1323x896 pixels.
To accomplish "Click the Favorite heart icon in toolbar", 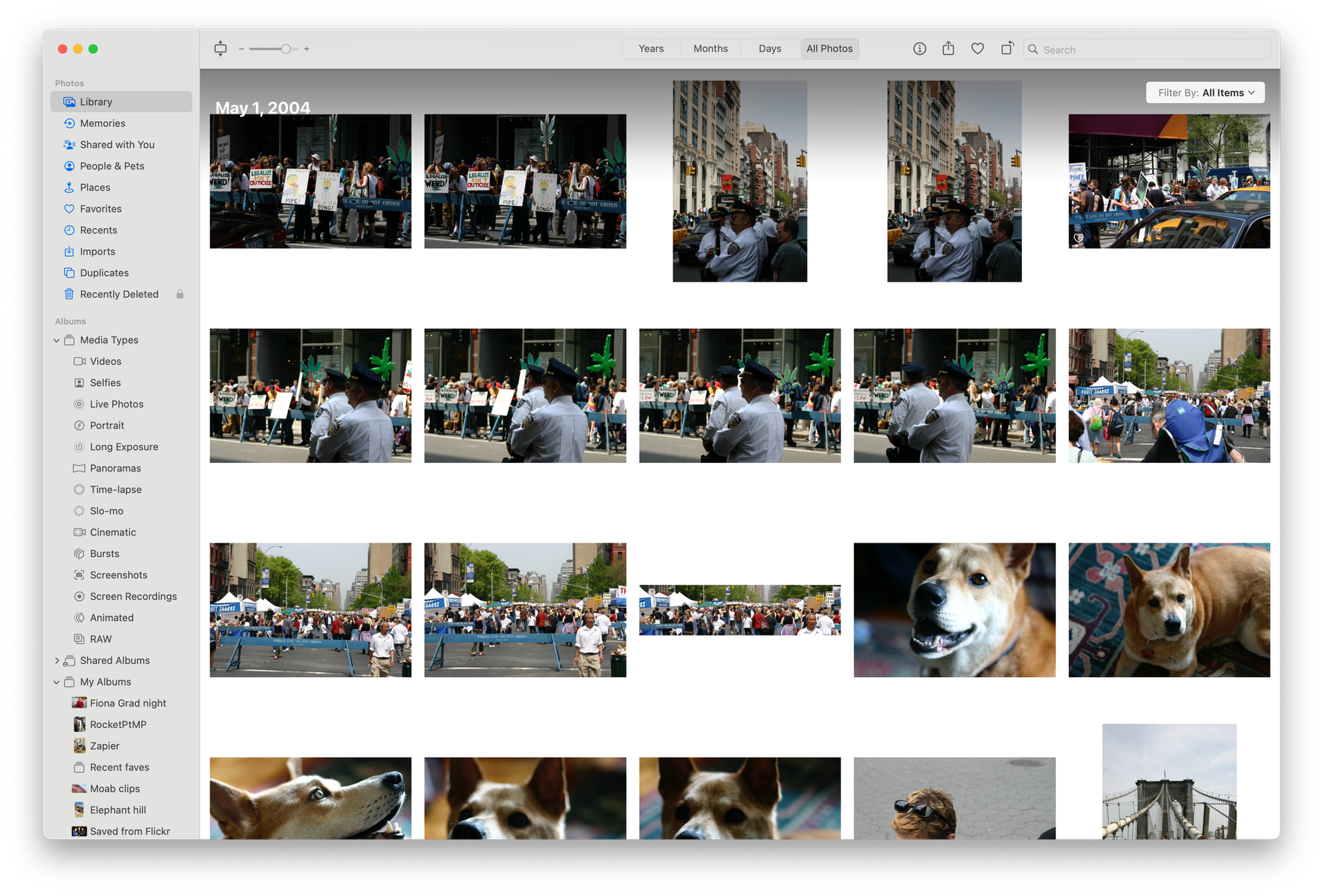I will pos(977,49).
